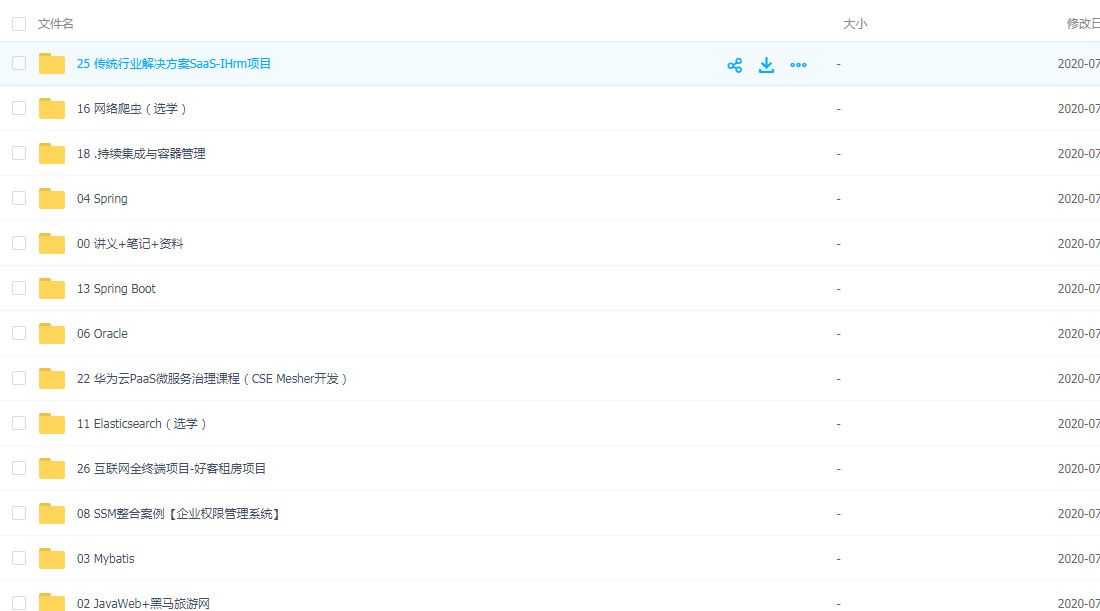Screen dimensions: 1100x611
Task: Click the share icon on folder 25 row
Action: (735, 65)
